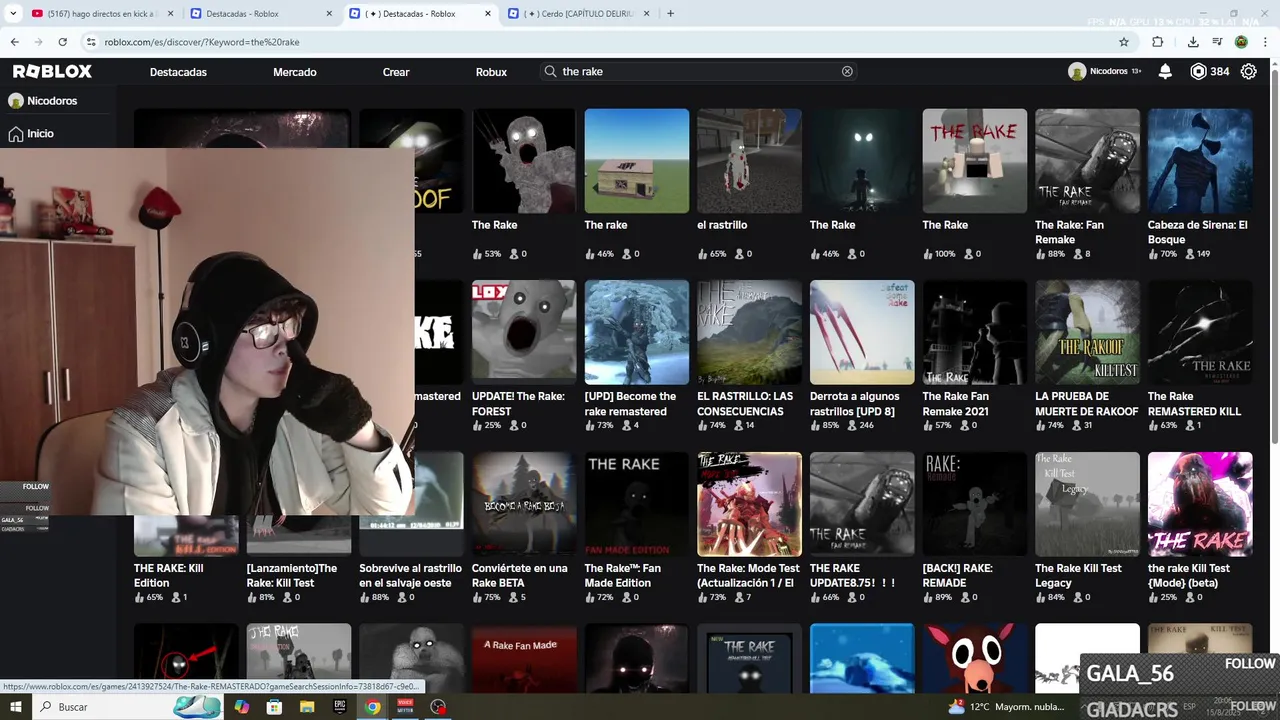Viewport: 1280px width, 720px height.
Task: Open Epic Games launcher in taskbar
Action: (x=340, y=707)
